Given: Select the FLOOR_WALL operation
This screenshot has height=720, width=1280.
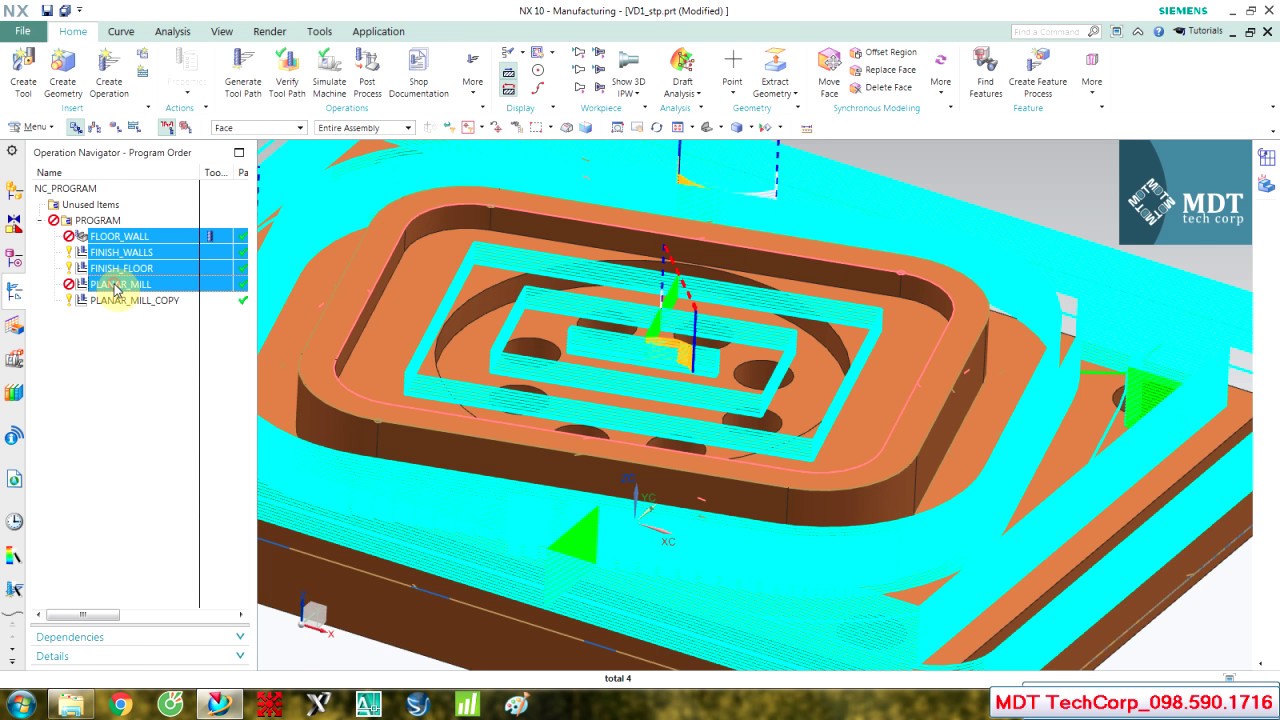Looking at the screenshot, I should (x=119, y=236).
